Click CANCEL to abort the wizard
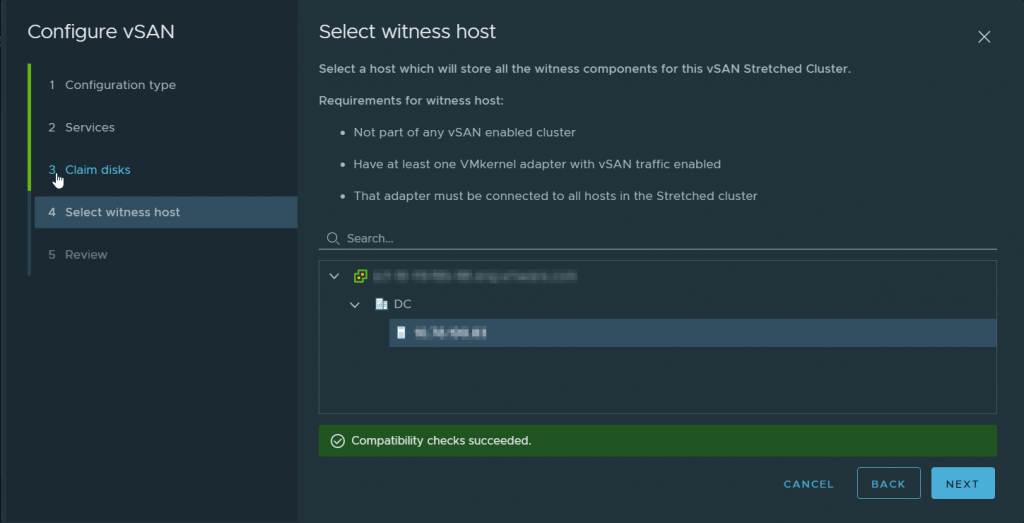The image size is (1024, 523). pos(808,484)
